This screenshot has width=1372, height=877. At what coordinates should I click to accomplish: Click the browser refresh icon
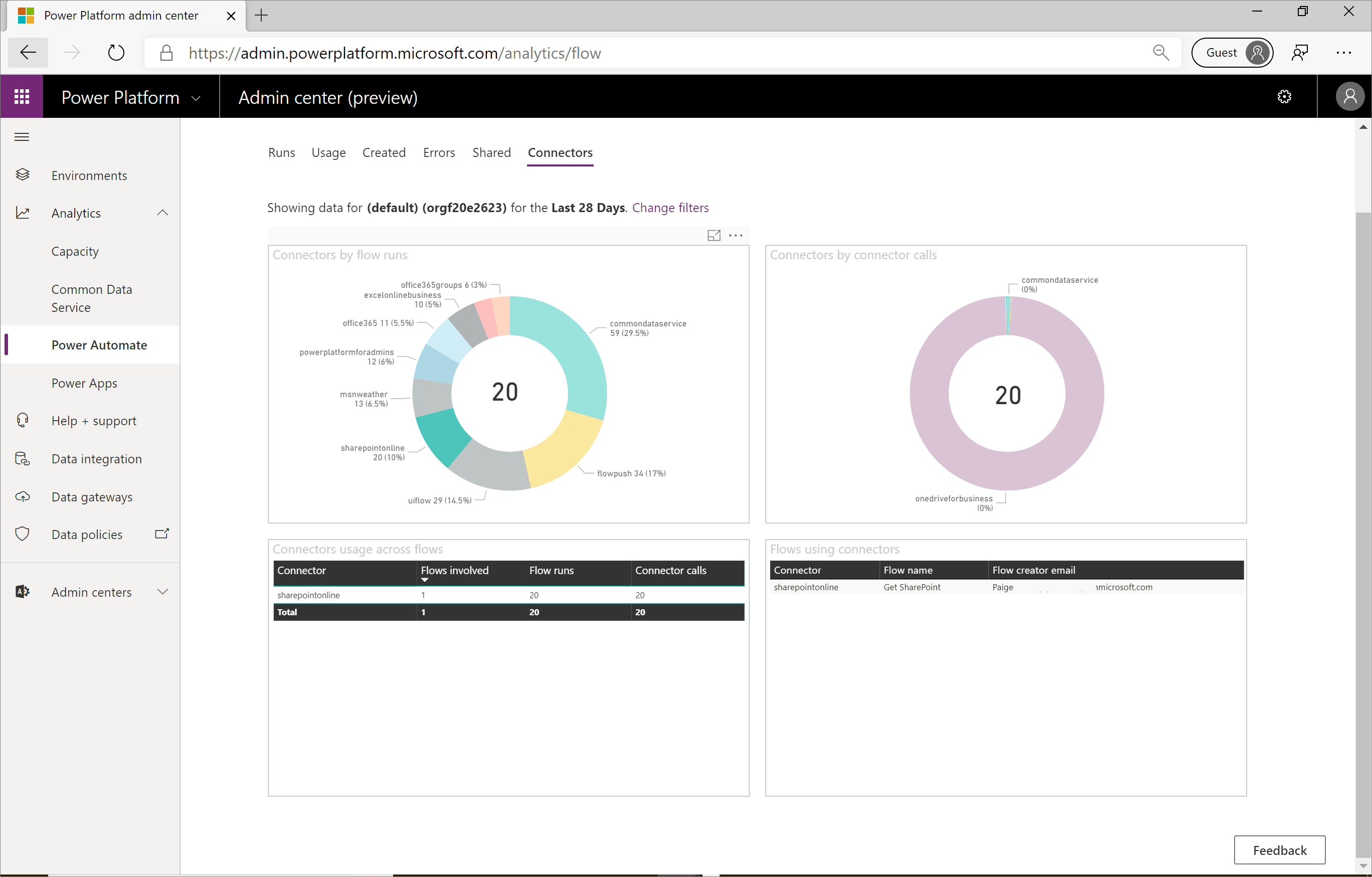click(116, 53)
